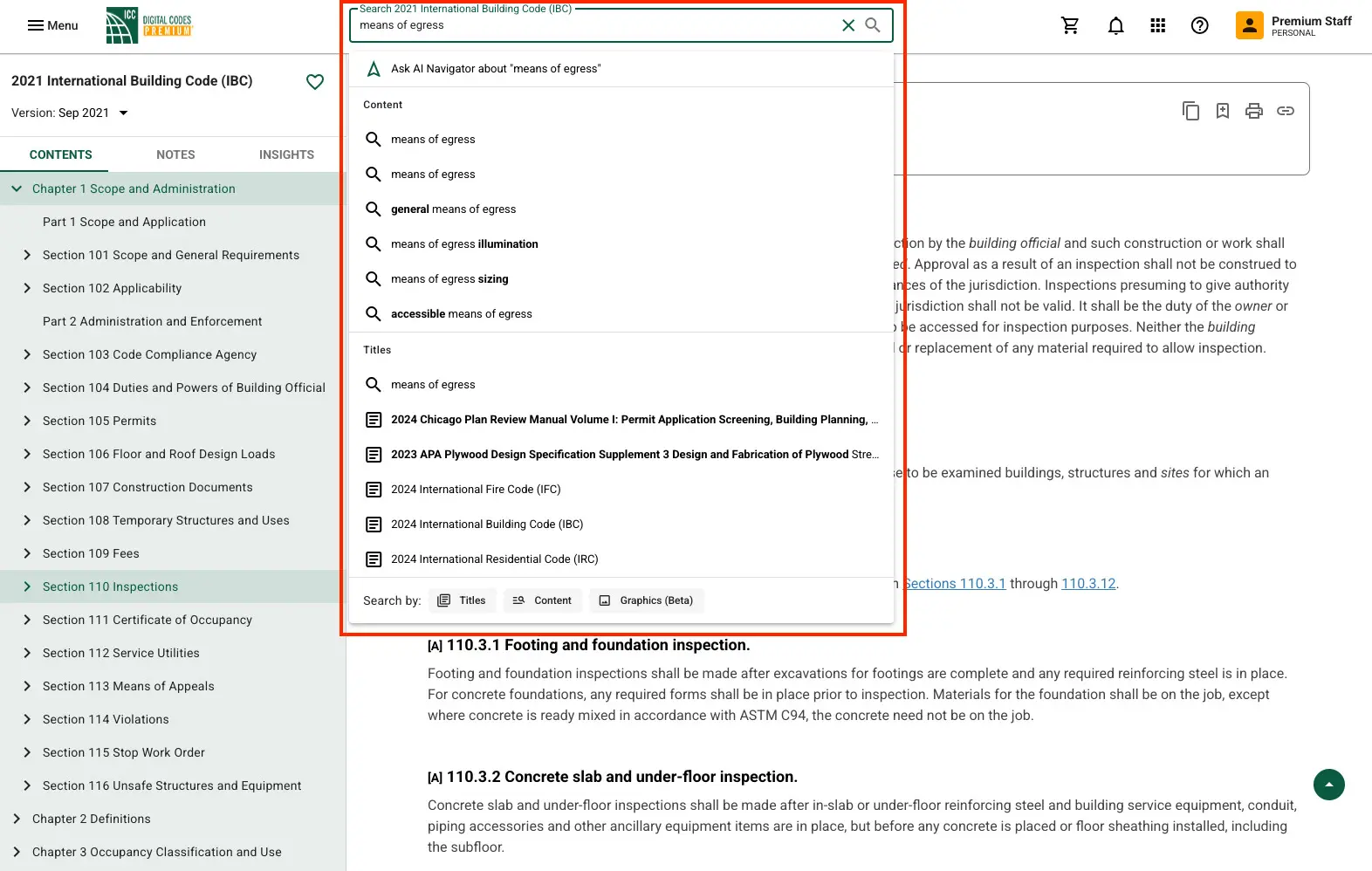Expand Chapter 3 Occupancy Classification and Use
The height and width of the screenshot is (871, 1372).
17,852
